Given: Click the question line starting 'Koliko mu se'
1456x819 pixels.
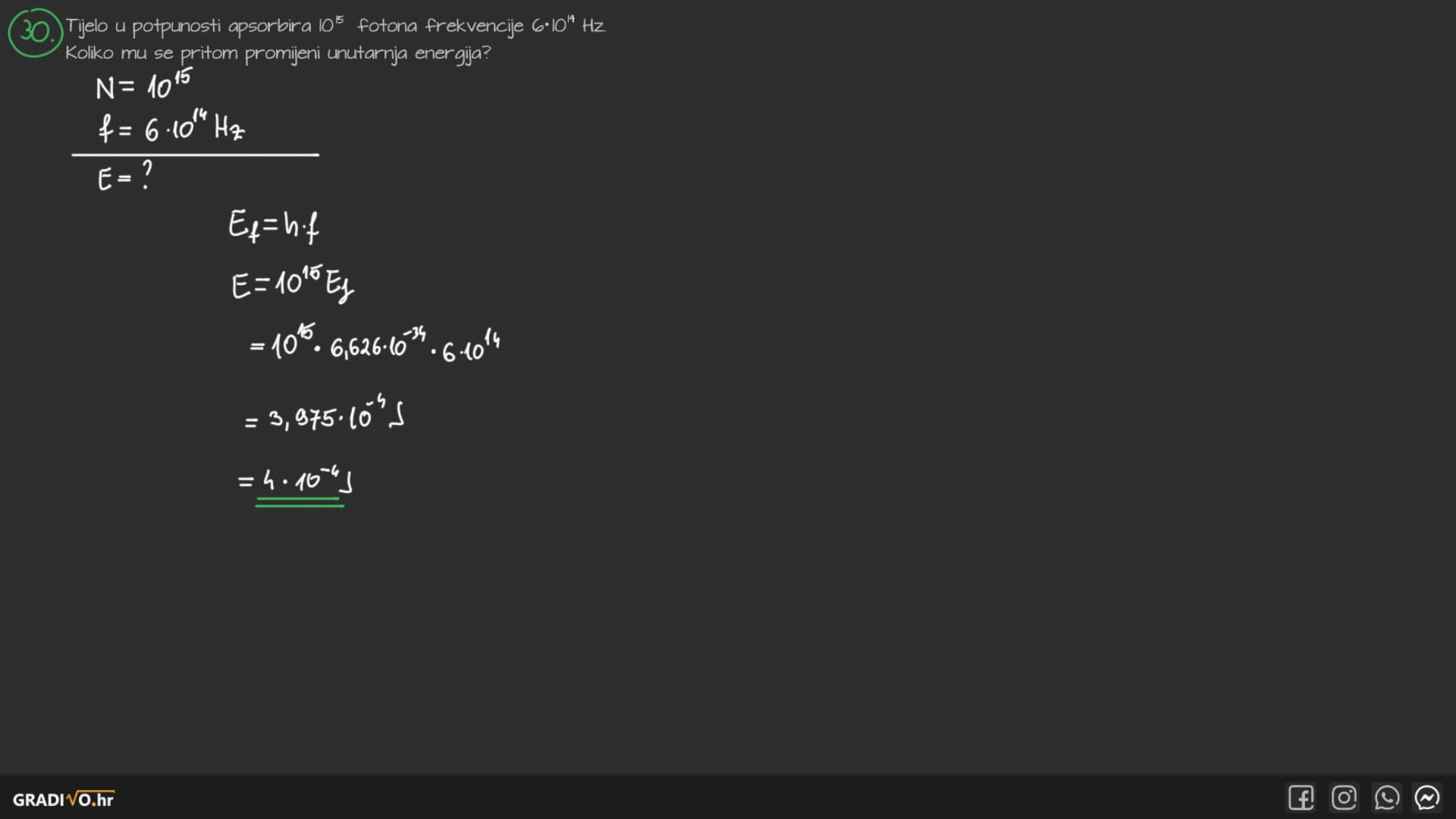Looking at the screenshot, I should coord(278,53).
